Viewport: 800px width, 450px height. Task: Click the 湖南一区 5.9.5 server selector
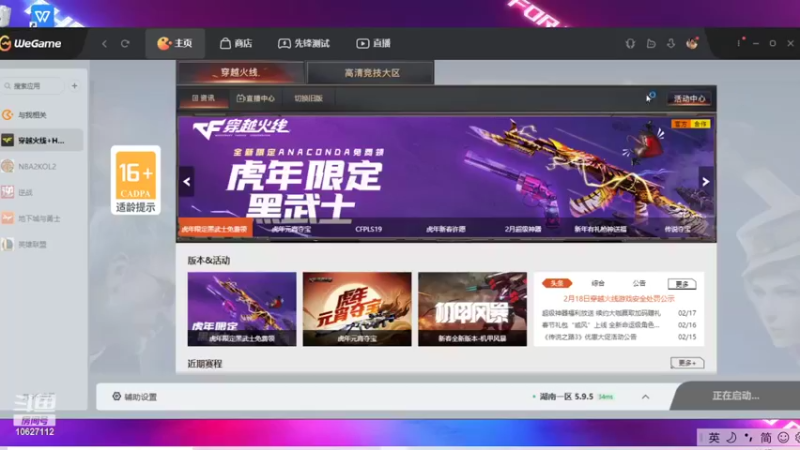click(573, 396)
